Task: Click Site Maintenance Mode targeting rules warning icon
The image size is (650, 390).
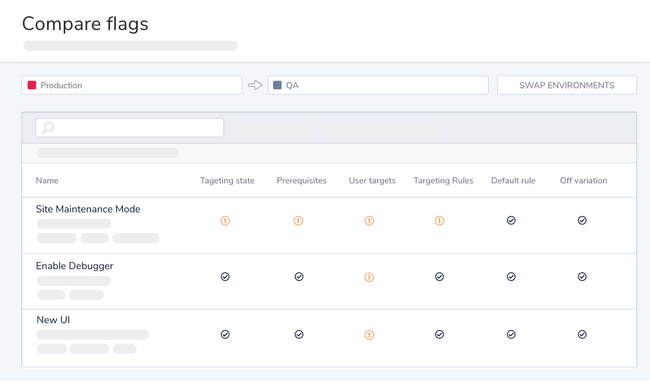Action: tap(439, 220)
